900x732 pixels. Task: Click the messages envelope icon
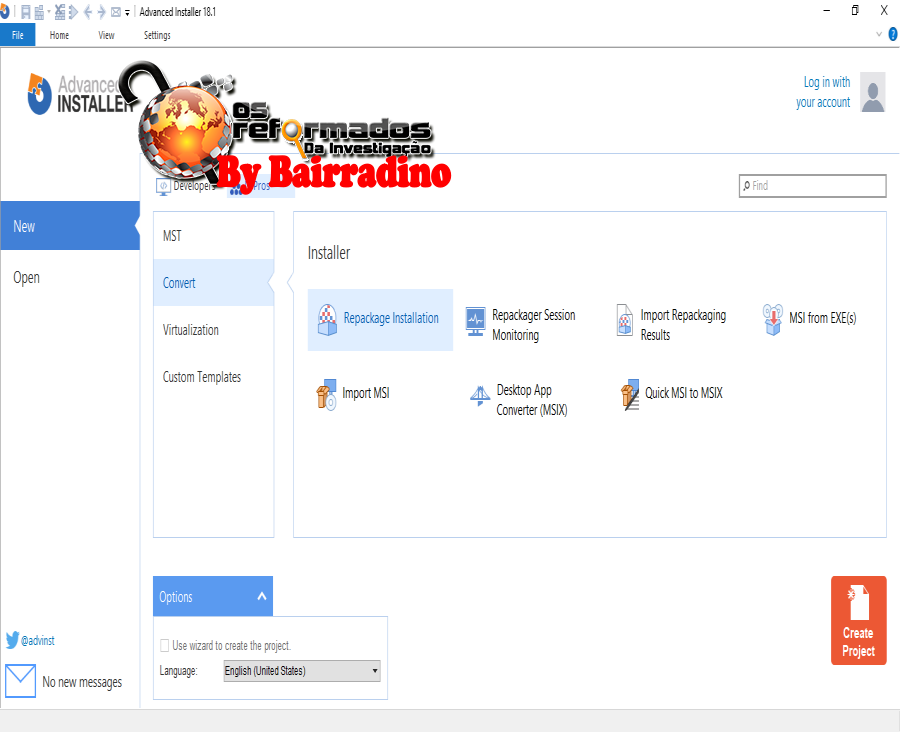tap(21, 681)
